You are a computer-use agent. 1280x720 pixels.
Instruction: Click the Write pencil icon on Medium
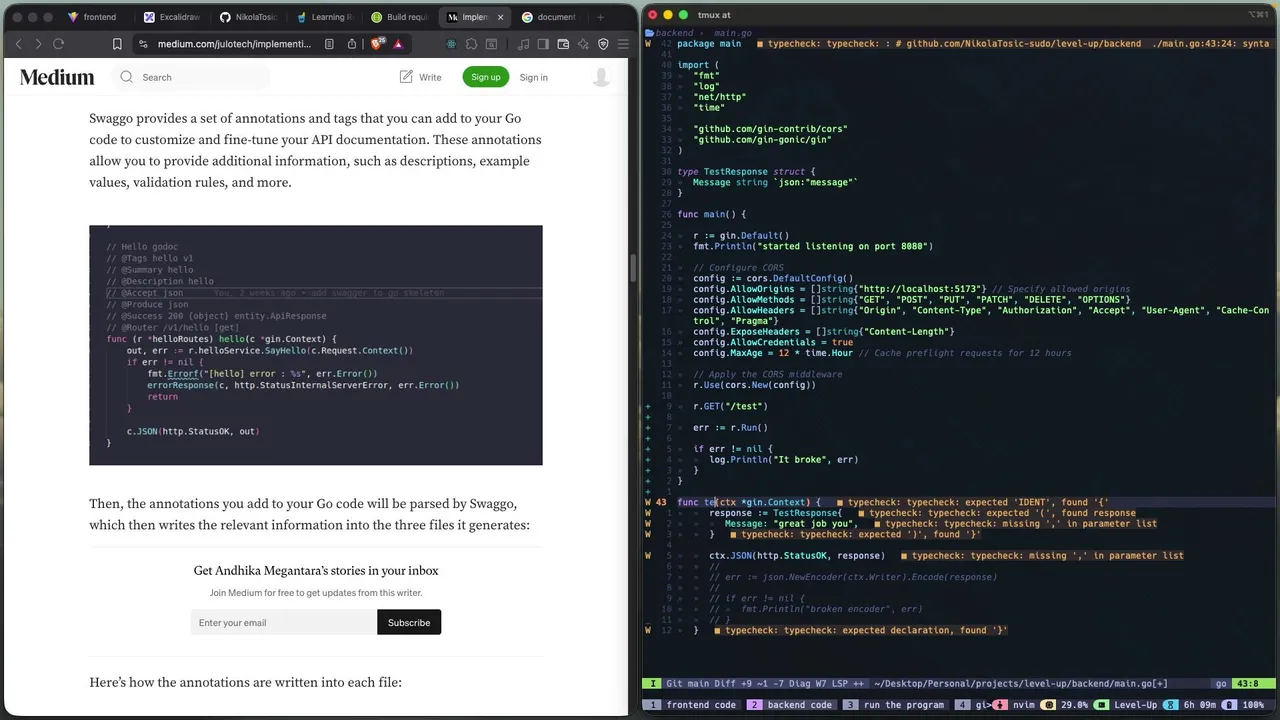[406, 77]
